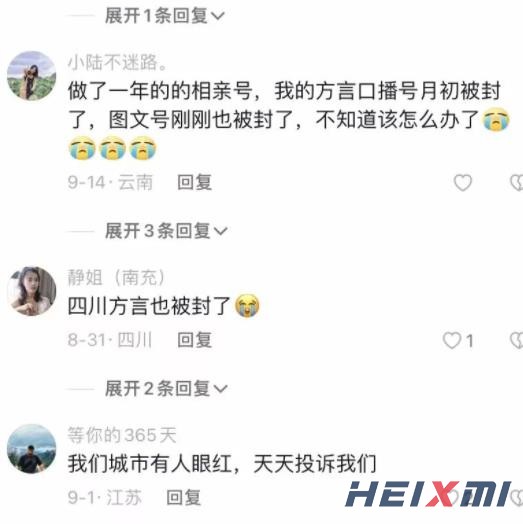The height and width of the screenshot is (524, 523).
Task: Select the comment text 四川方言也被封了
Action: point(149,306)
